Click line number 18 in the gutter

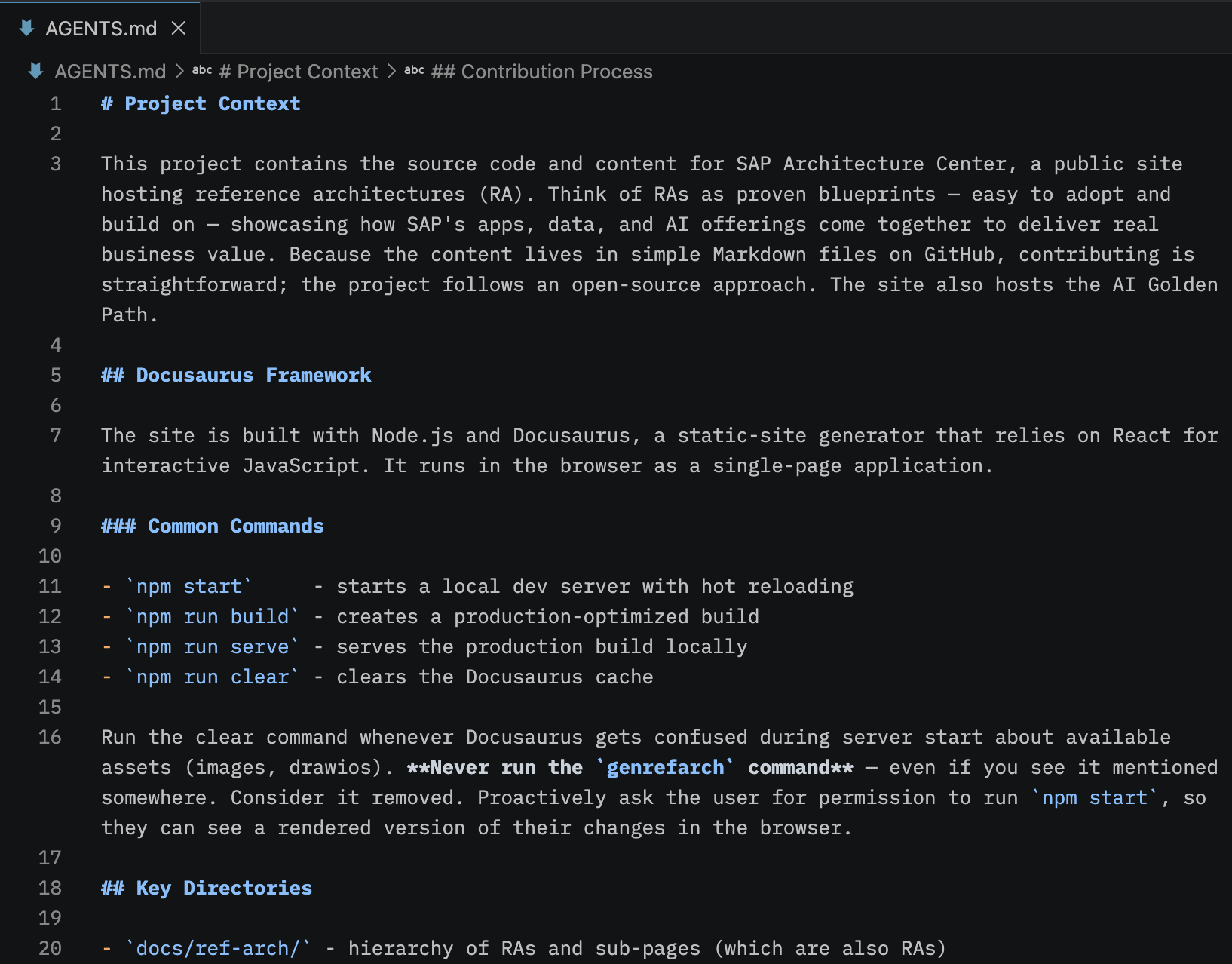[50, 888]
